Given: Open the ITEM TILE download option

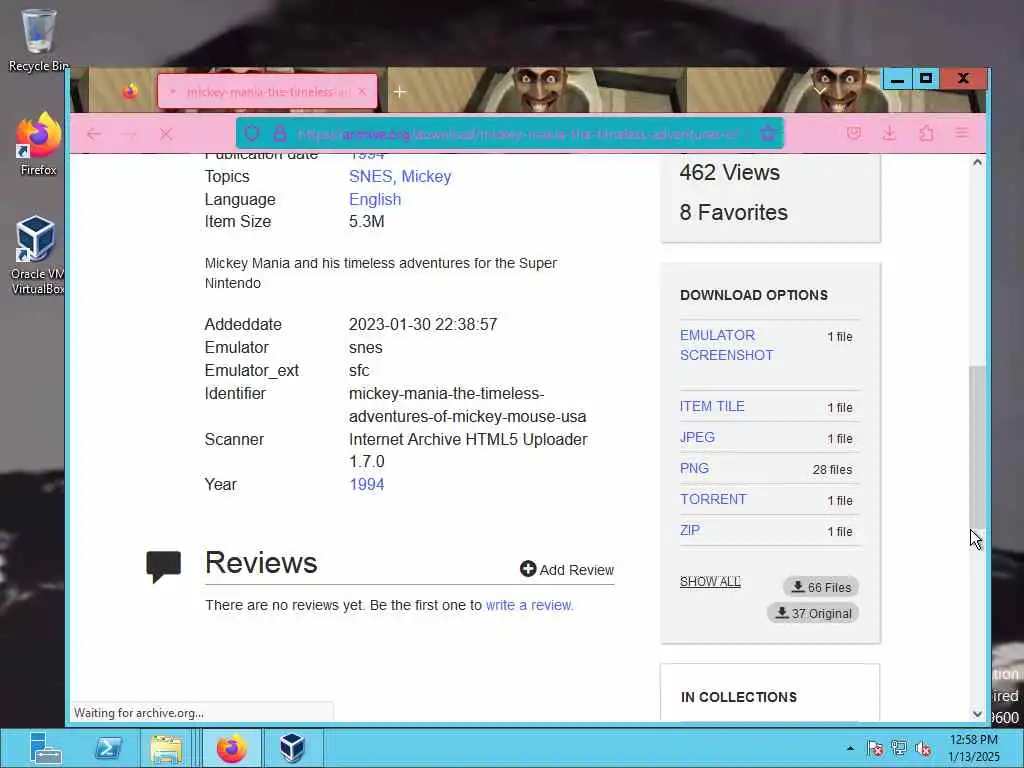Looking at the screenshot, I should point(712,406).
